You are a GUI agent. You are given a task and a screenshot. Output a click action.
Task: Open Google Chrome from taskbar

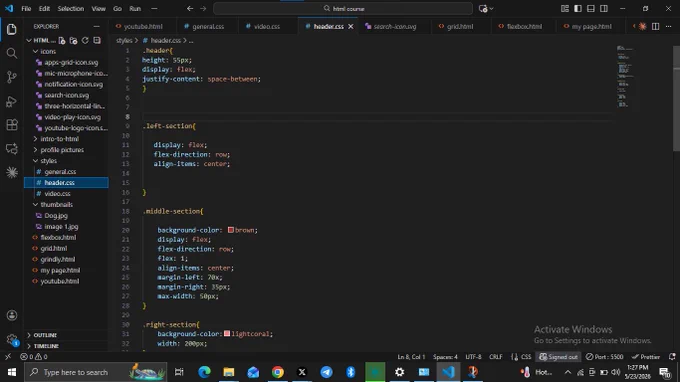278,372
